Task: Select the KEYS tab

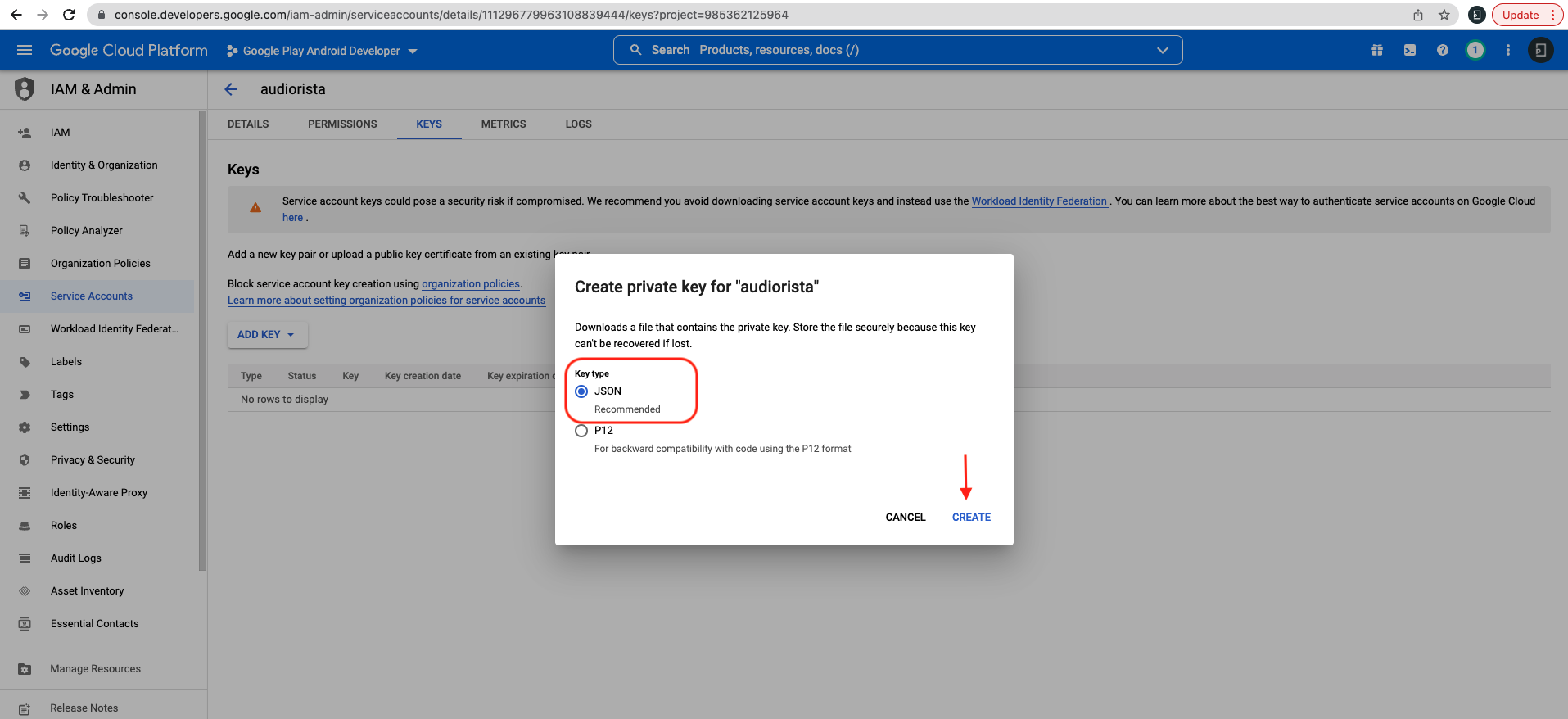Action: [x=429, y=124]
